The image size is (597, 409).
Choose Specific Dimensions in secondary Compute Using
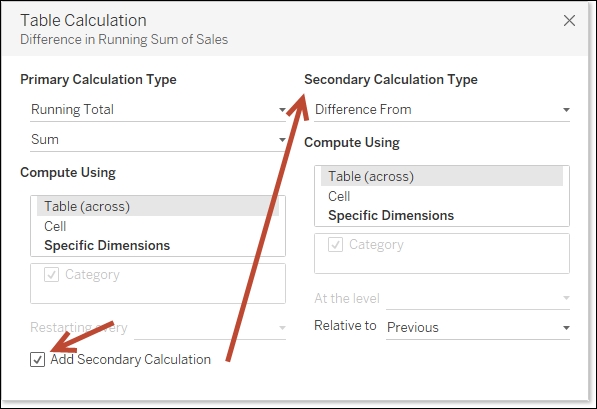pos(391,216)
